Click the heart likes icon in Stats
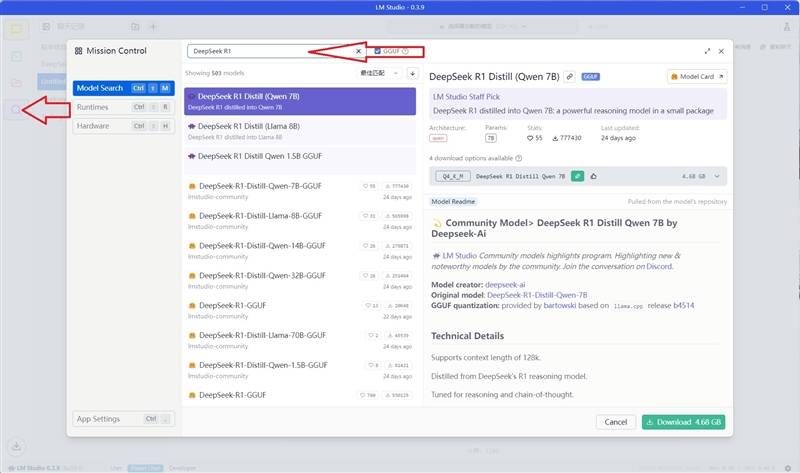 (x=530, y=138)
